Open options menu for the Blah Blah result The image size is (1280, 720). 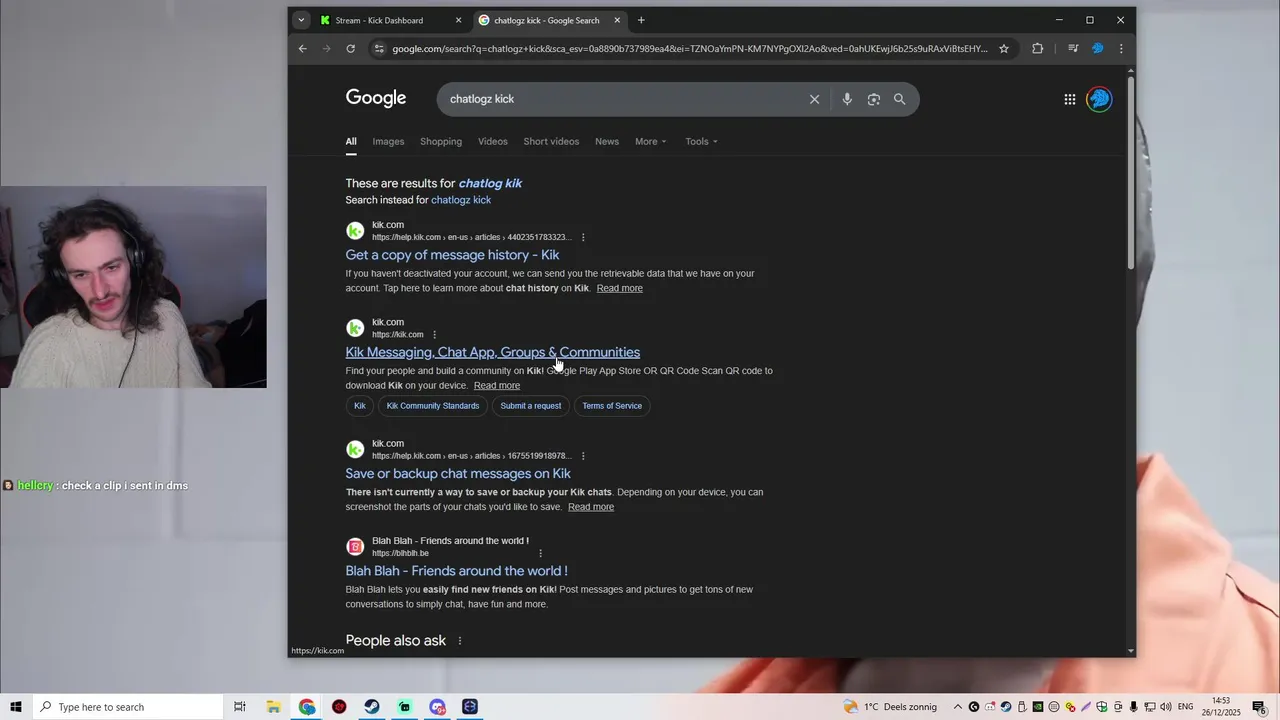pos(541,553)
